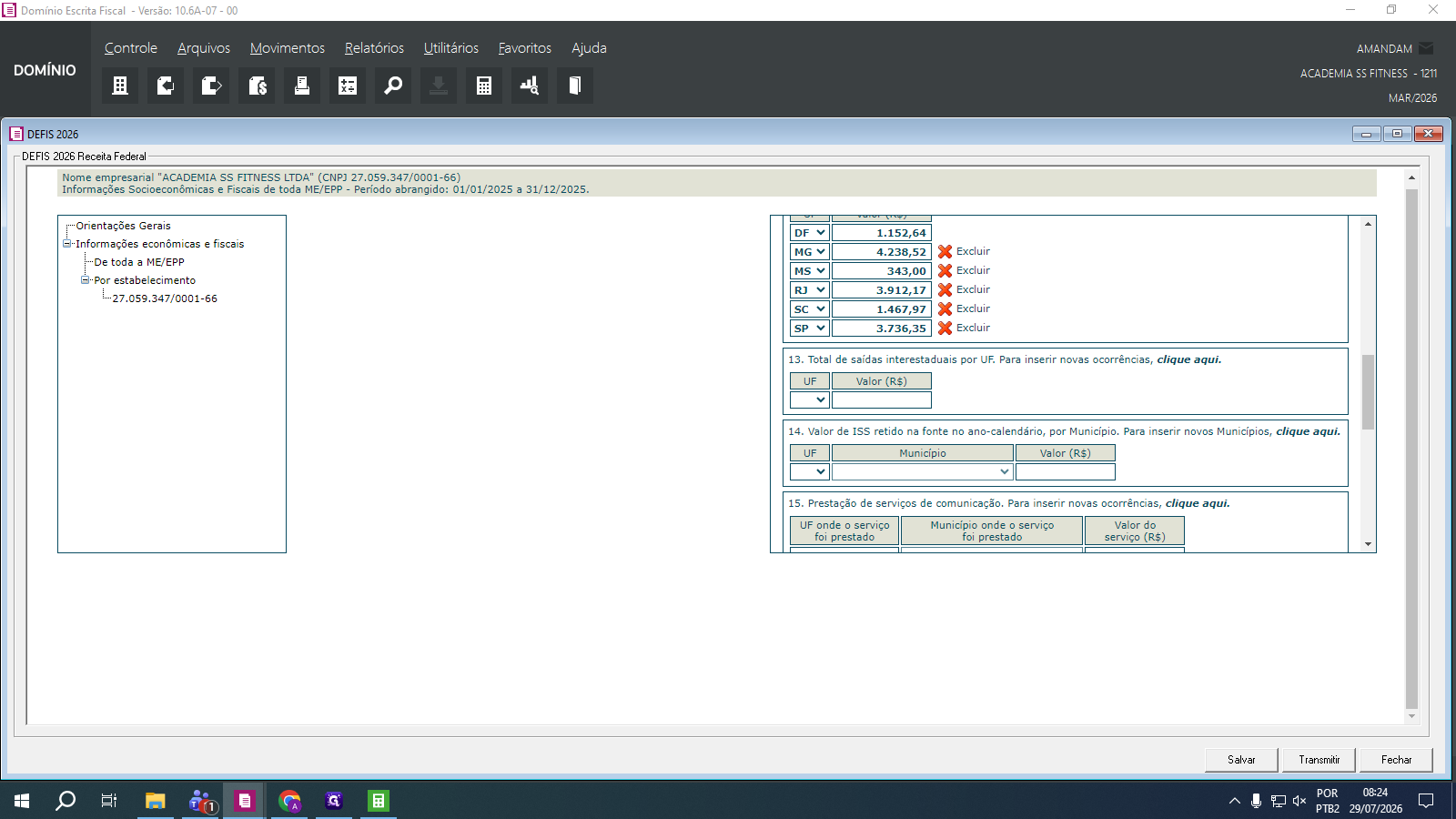
Task: Click the magnifier search toolbar icon
Action: point(393,86)
